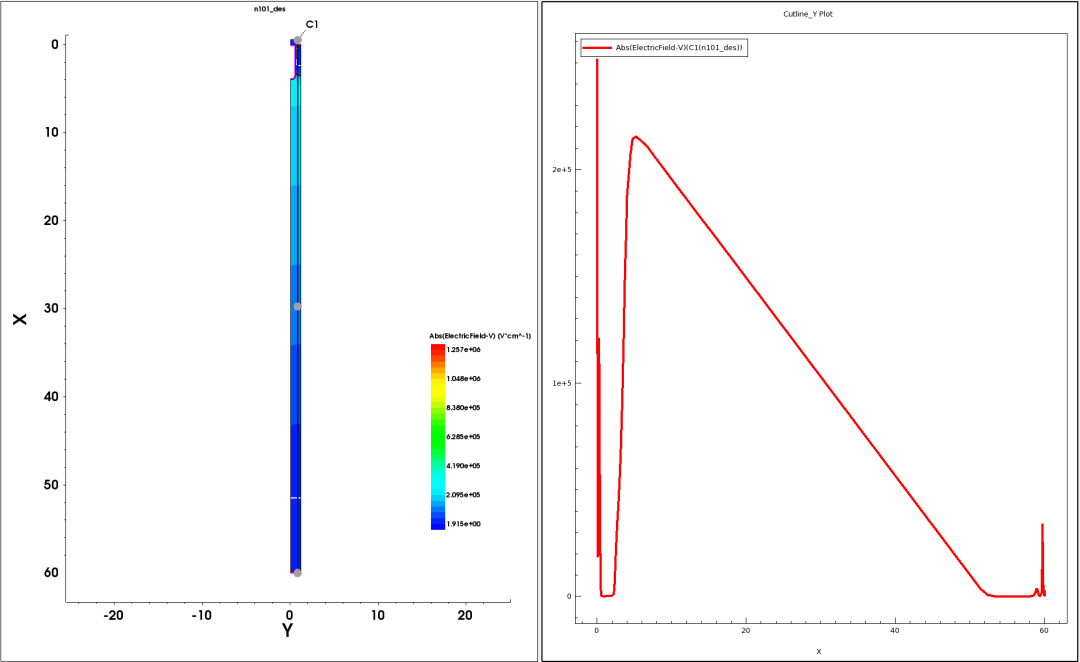The height and width of the screenshot is (662, 1080).
Task: Select the 1.257e+06 legend value
Action: (x=464, y=350)
